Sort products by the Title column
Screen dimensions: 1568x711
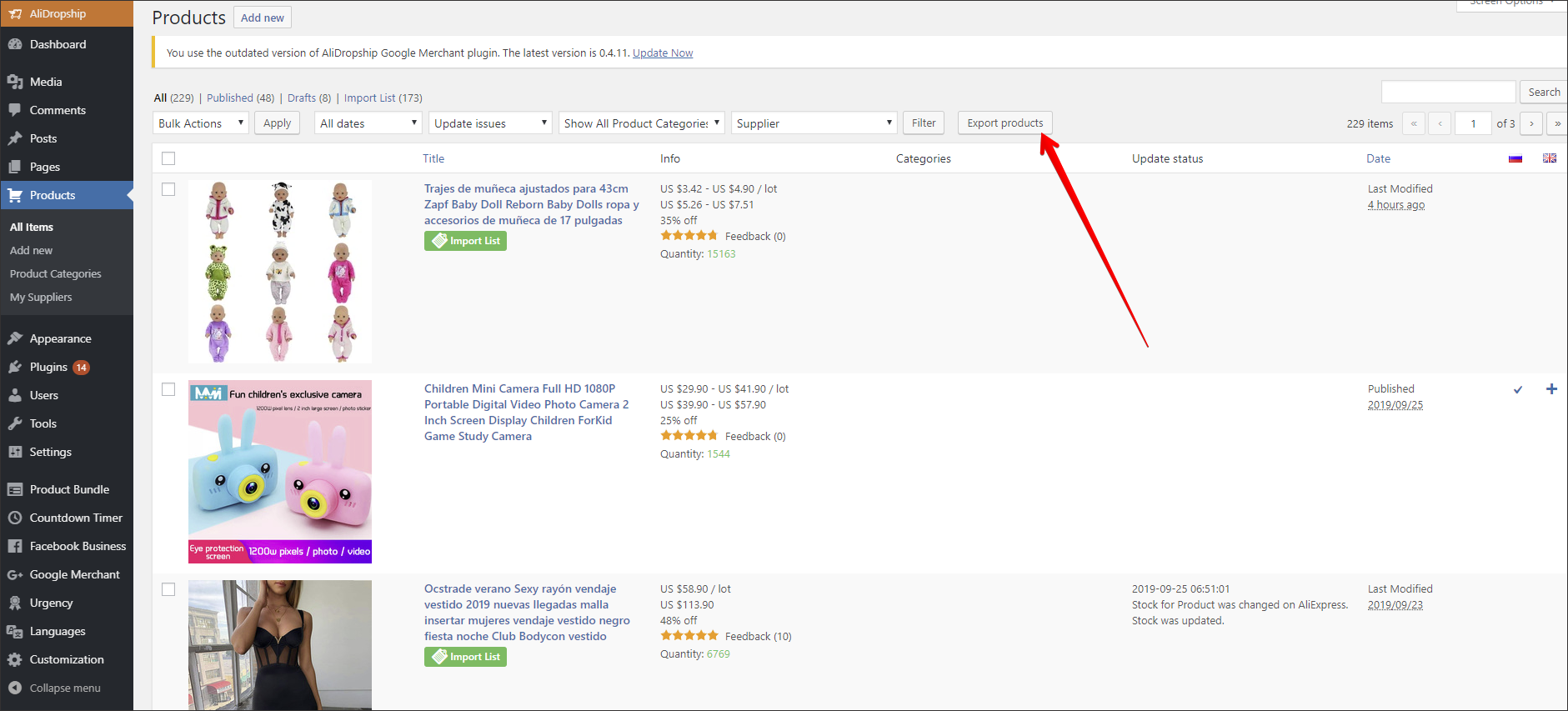[x=433, y=158]
